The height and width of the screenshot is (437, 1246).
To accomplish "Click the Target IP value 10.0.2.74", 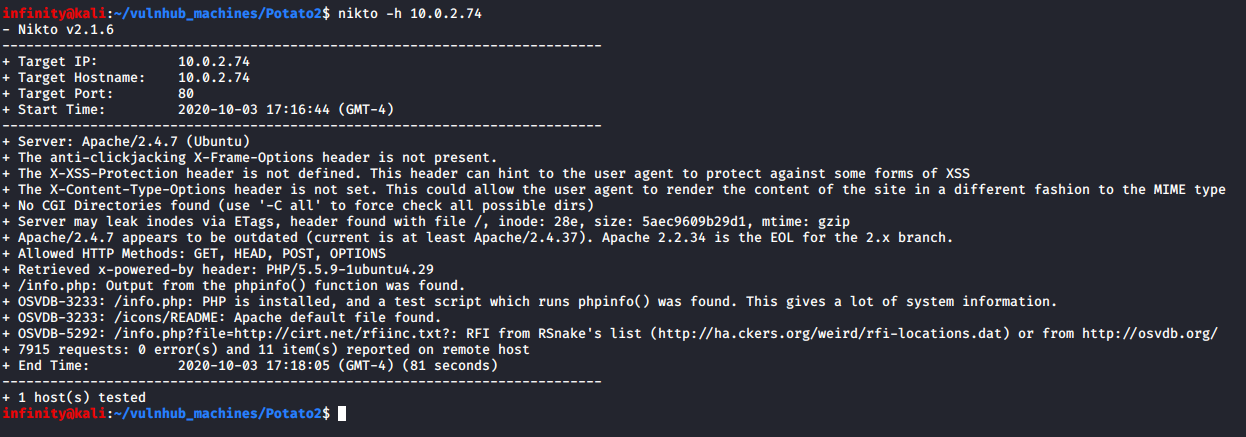I will (213, 62).
